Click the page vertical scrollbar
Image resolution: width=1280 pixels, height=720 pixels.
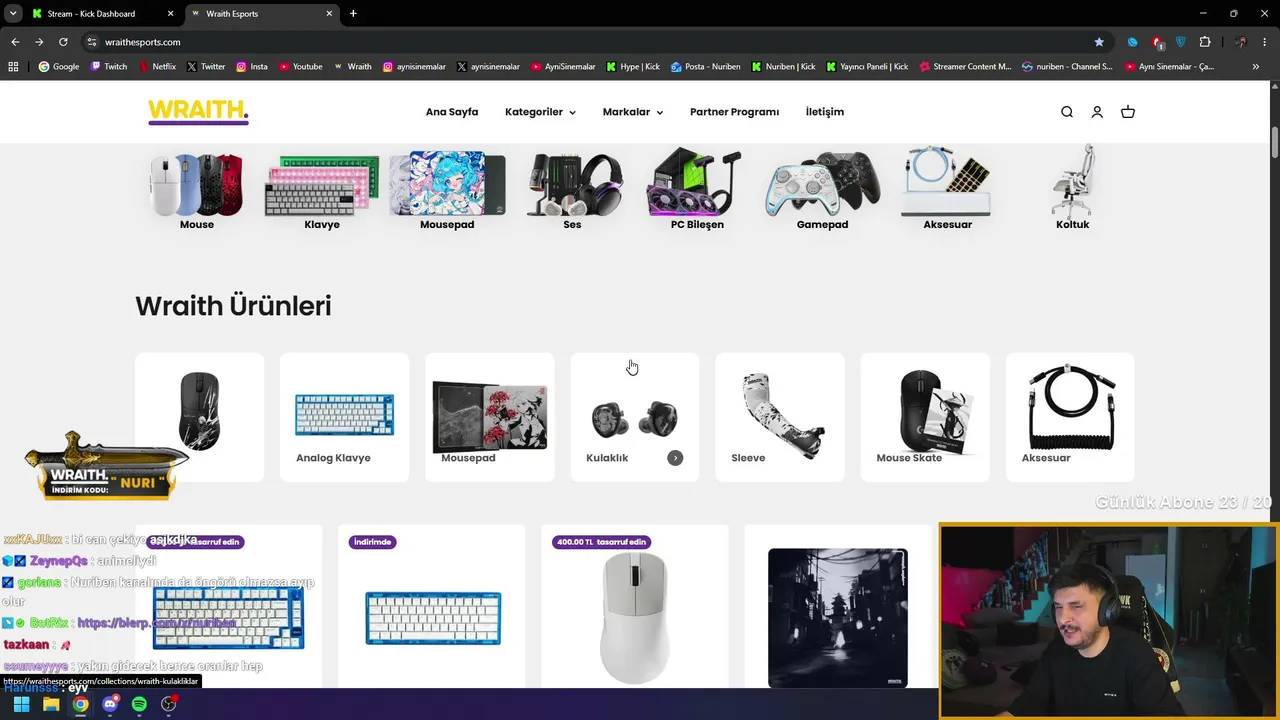click(x=1275, y=140)
